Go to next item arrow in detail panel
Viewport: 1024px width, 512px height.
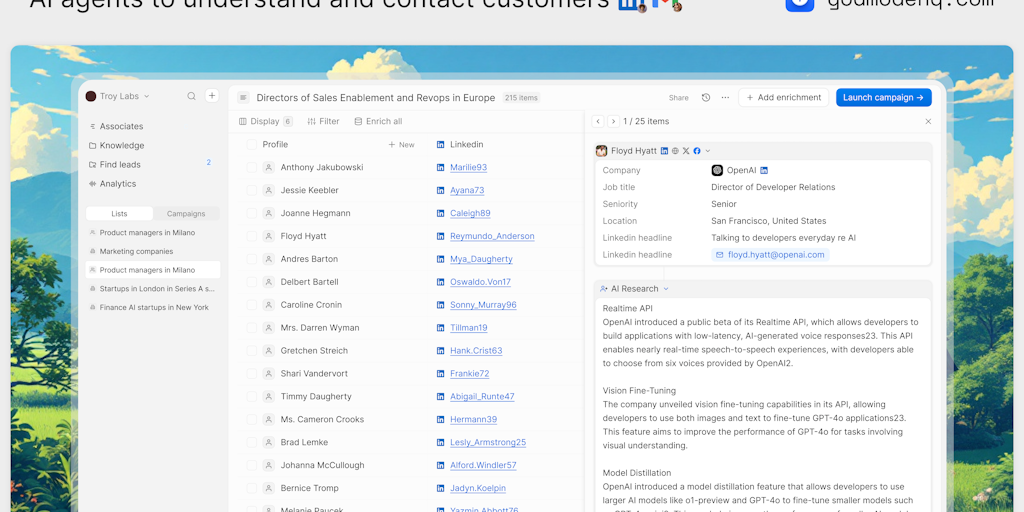pyautogui.click(x=613, y=121)
